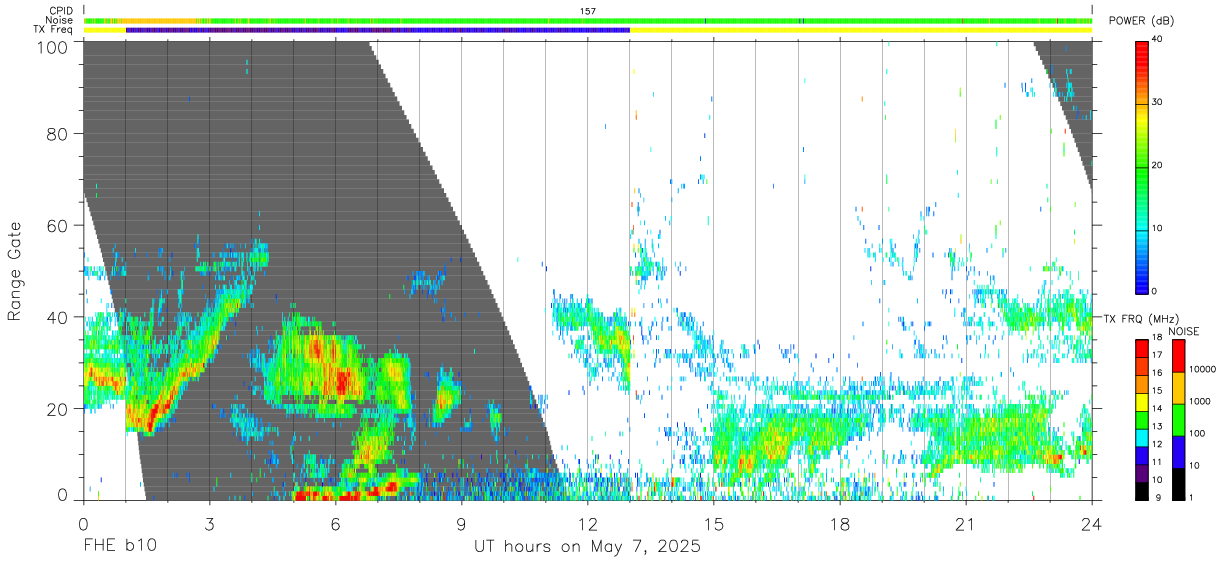Click the 6 tick on the UT hours axis
The image size is (1228, 567).
[x=336, y=524]
